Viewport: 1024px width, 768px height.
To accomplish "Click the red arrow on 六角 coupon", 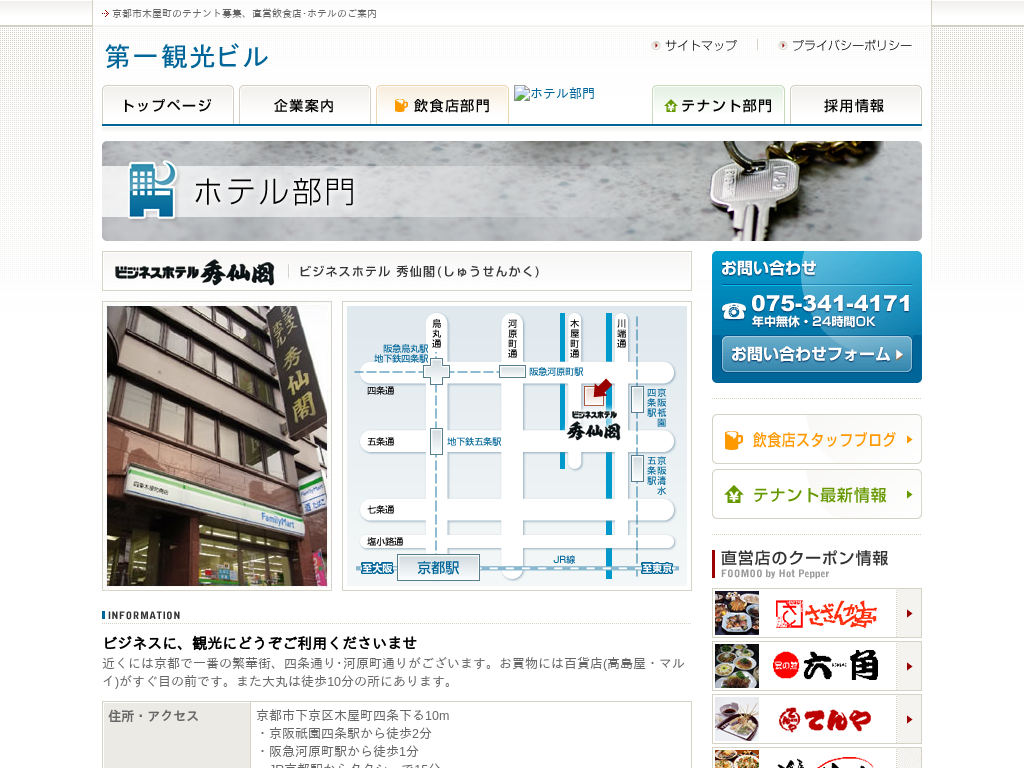I will 909,666.
